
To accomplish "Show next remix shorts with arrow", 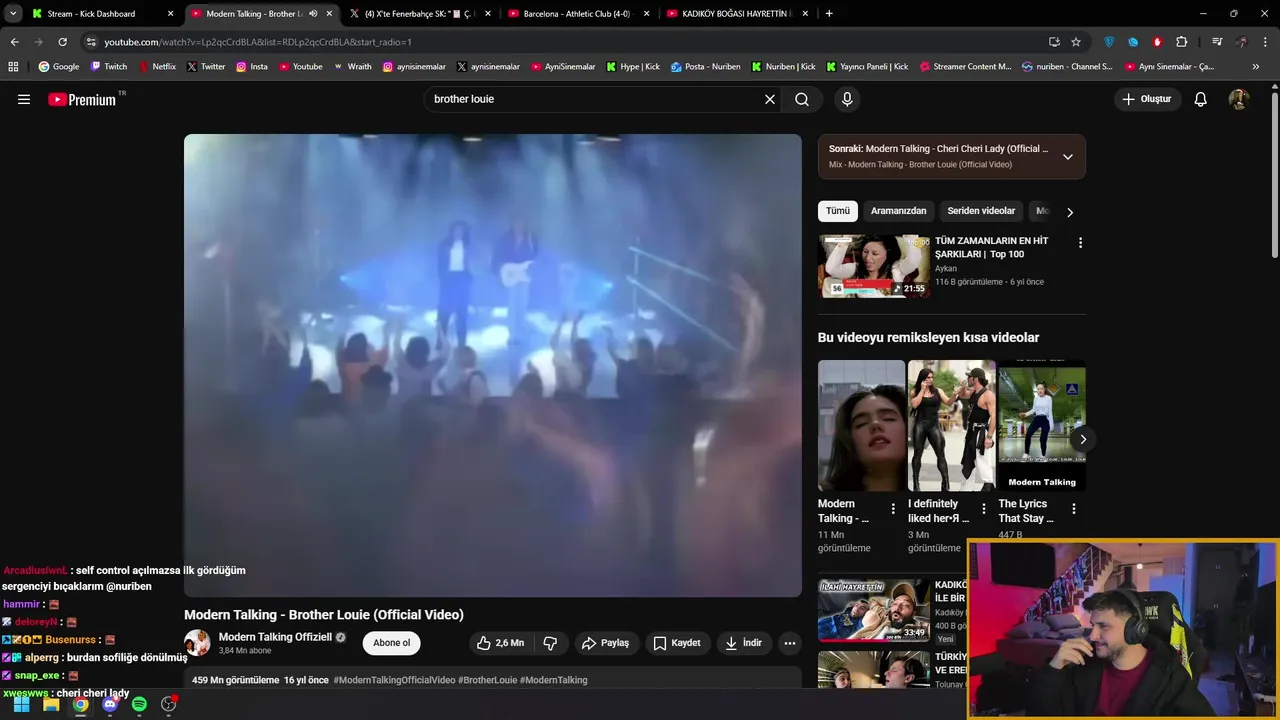I will 1083,439.
